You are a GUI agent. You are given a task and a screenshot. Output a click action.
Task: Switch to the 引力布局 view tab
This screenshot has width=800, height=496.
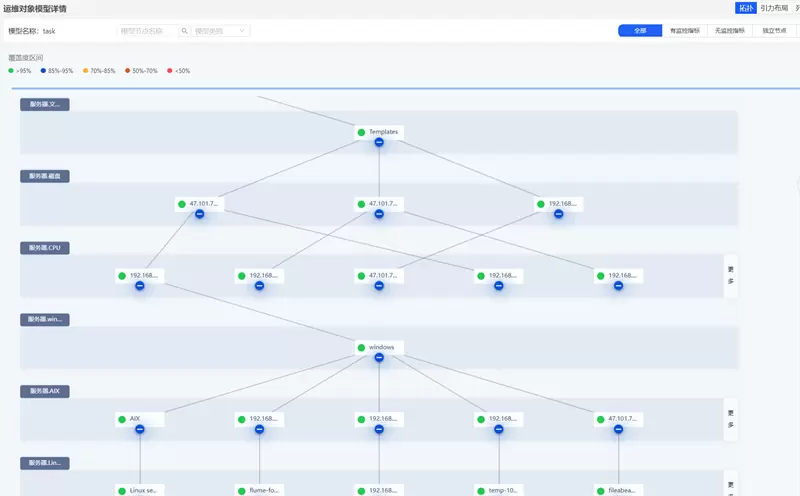(774, 8)
